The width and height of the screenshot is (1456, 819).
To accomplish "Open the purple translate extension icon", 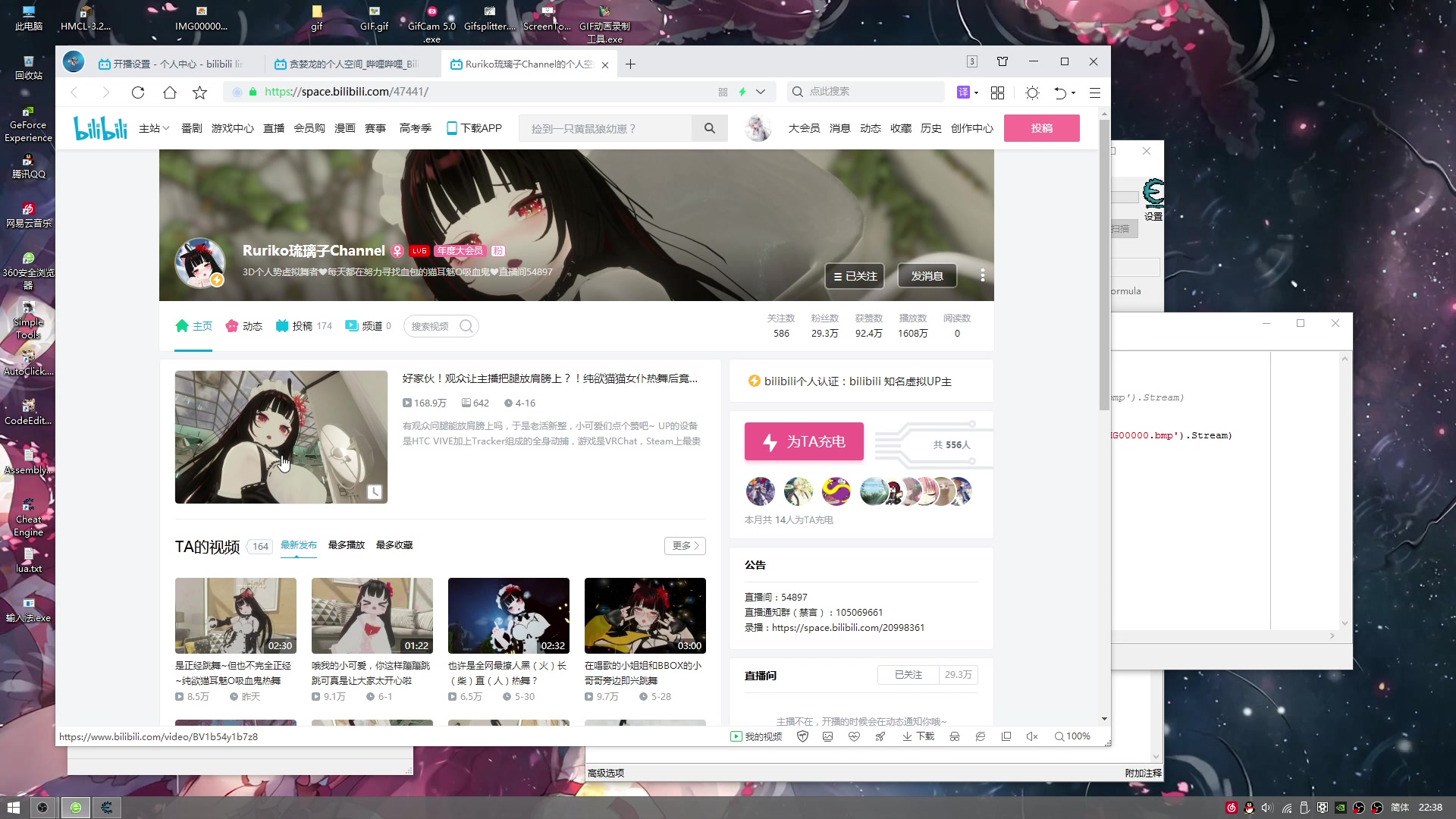I will point(963,93).
